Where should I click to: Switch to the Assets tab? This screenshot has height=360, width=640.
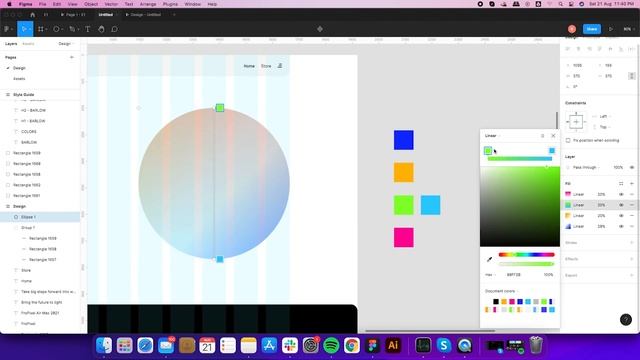28,44
